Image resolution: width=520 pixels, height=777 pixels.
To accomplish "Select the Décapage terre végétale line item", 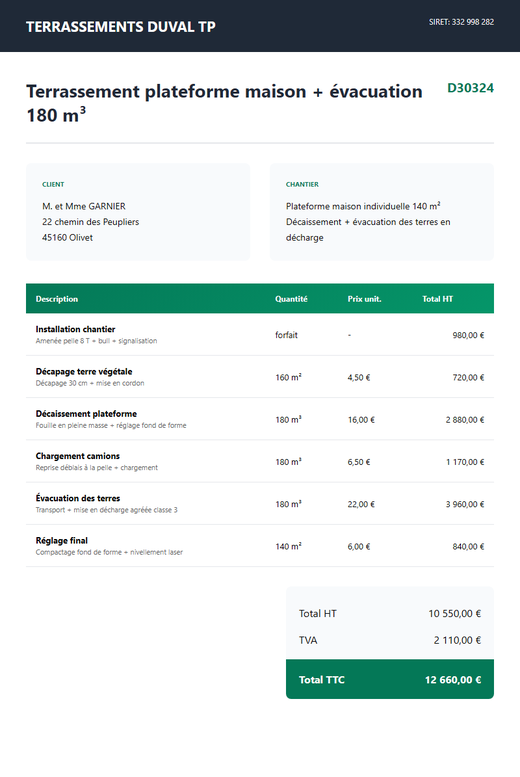I will [x=260, y=377].
